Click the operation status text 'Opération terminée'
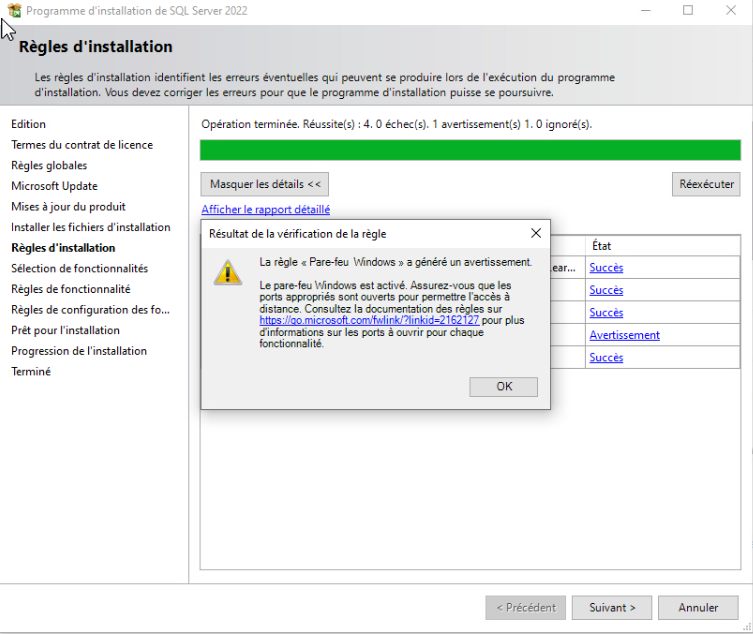 coord(251,124)
